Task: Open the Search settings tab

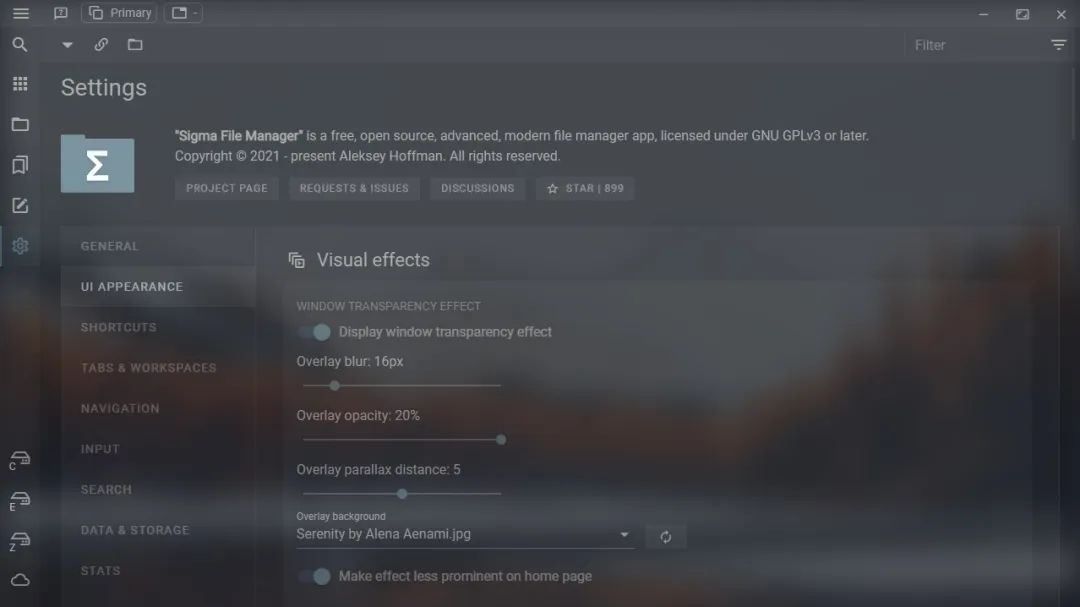Action: coord(158,490)
